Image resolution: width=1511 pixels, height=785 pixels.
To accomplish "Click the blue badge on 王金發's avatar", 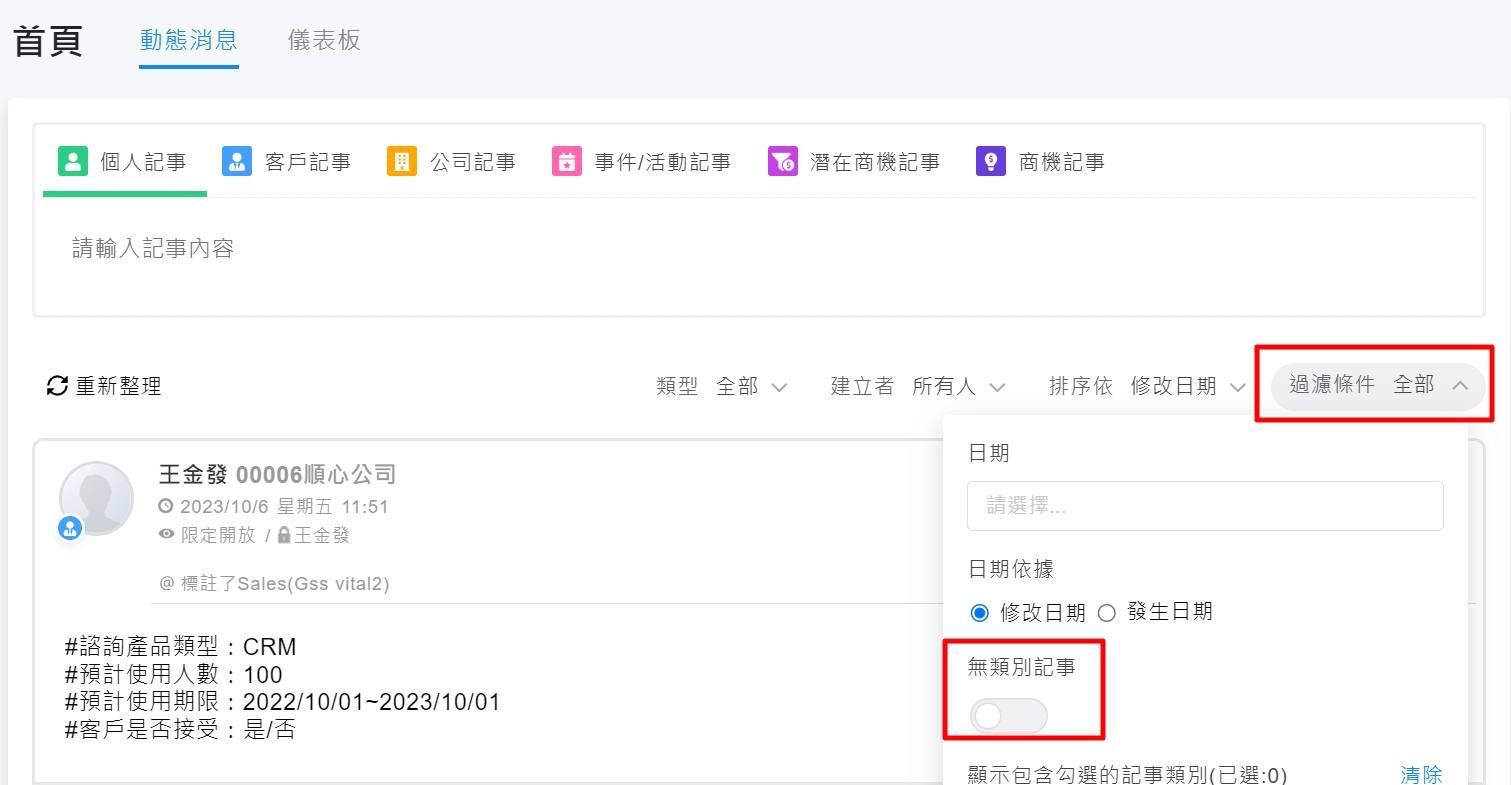I will coord(71,529).
